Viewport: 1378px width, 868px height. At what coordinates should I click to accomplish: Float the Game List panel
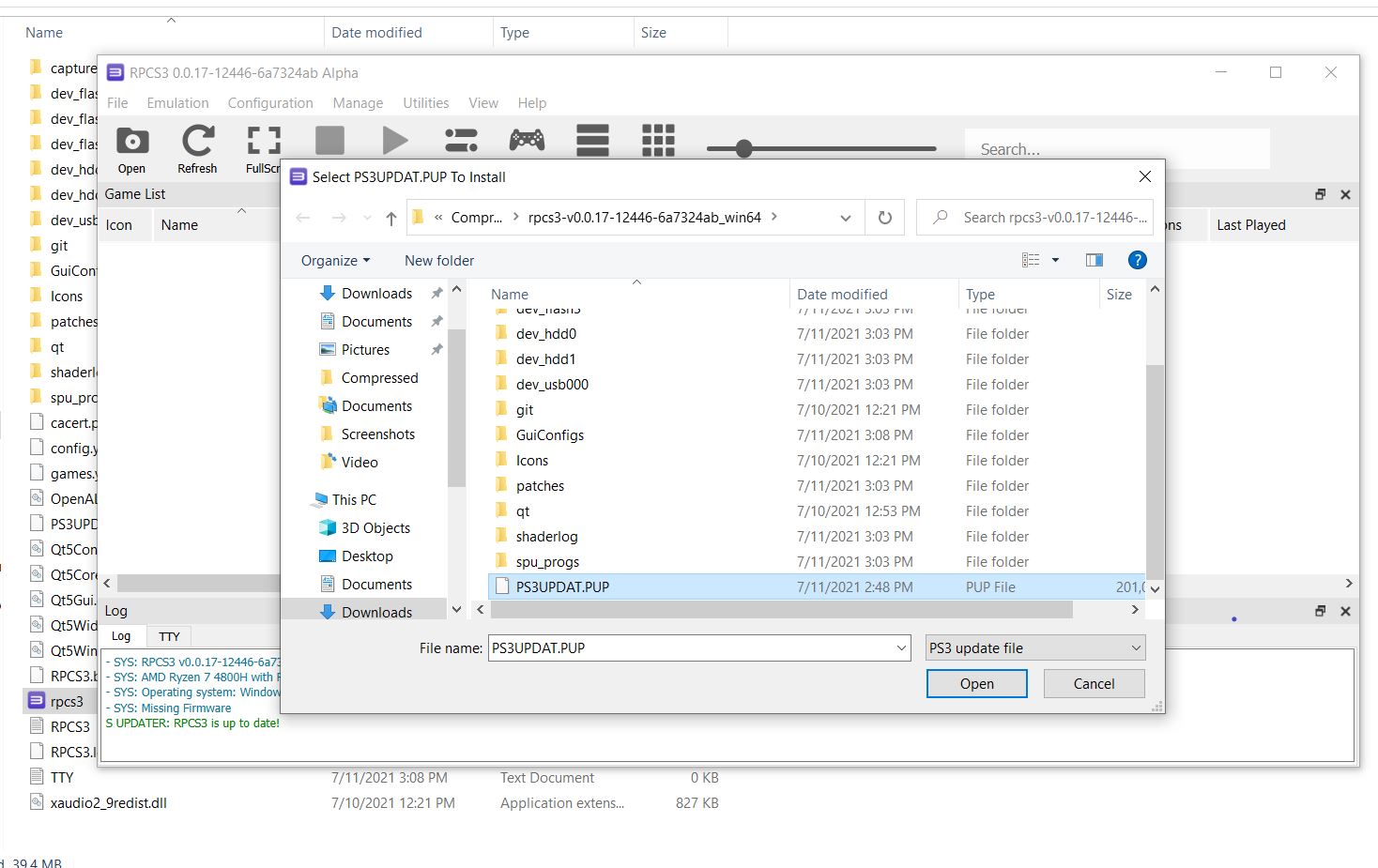click(1320, 194)
